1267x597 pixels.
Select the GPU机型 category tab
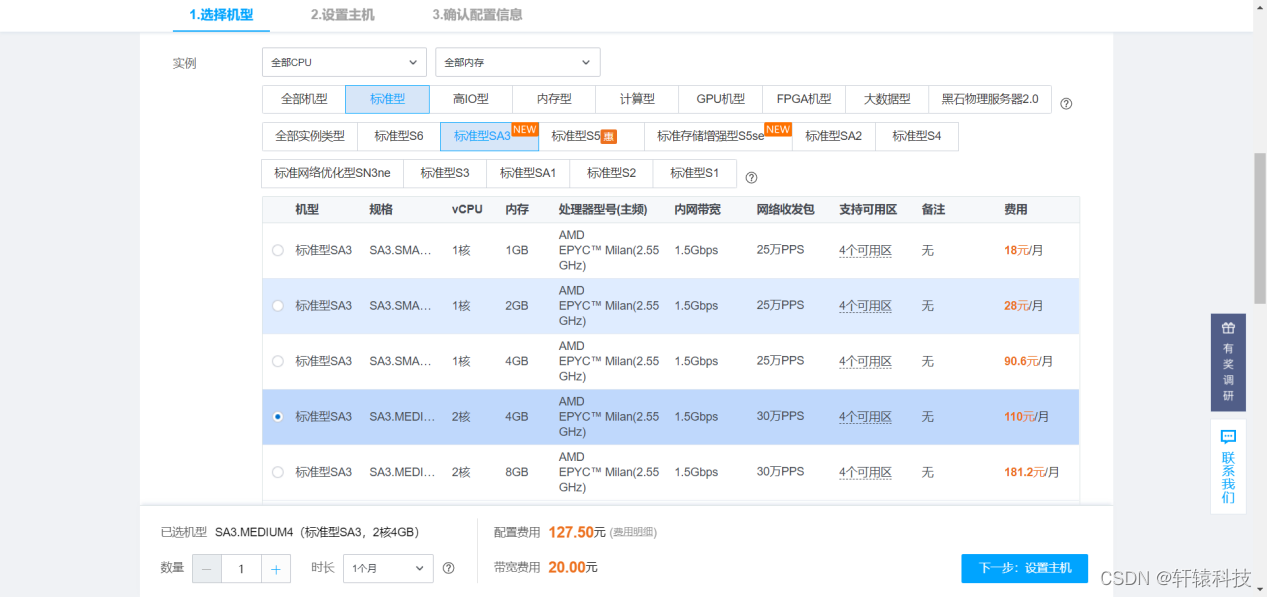coord(720,98)
